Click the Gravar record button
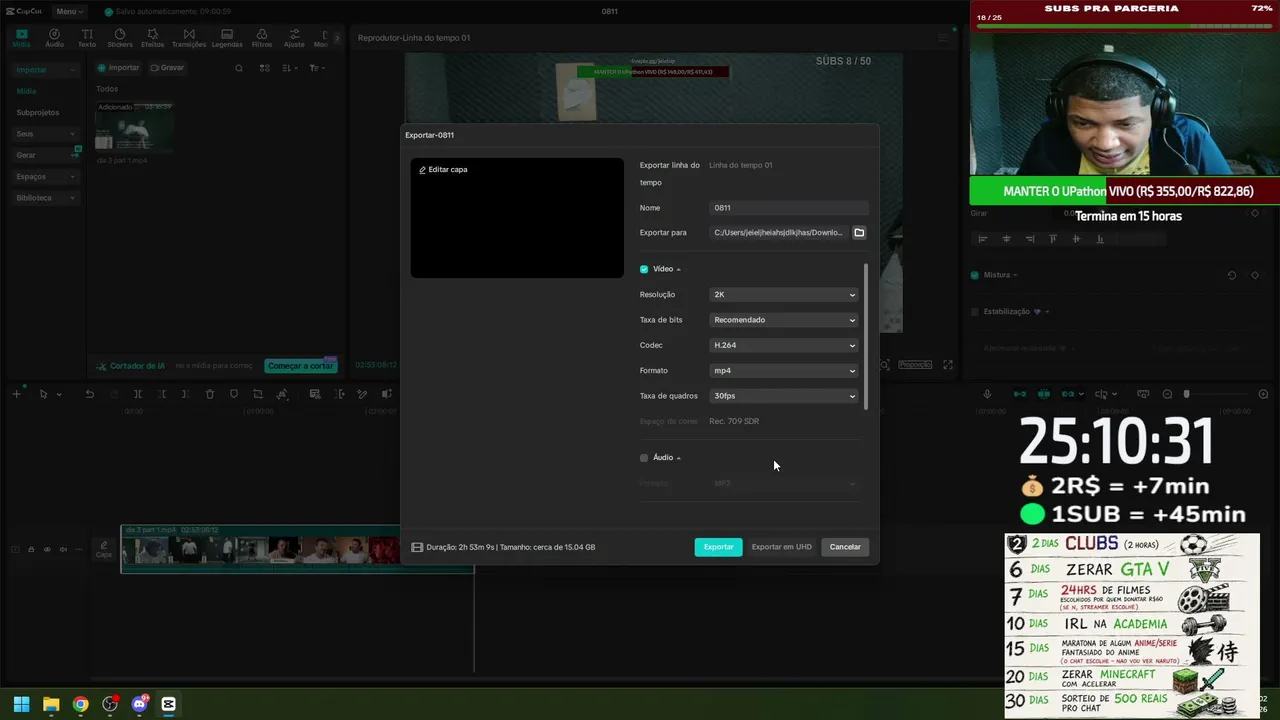This screenshot has height=720, width=1280. coord(167,68)
